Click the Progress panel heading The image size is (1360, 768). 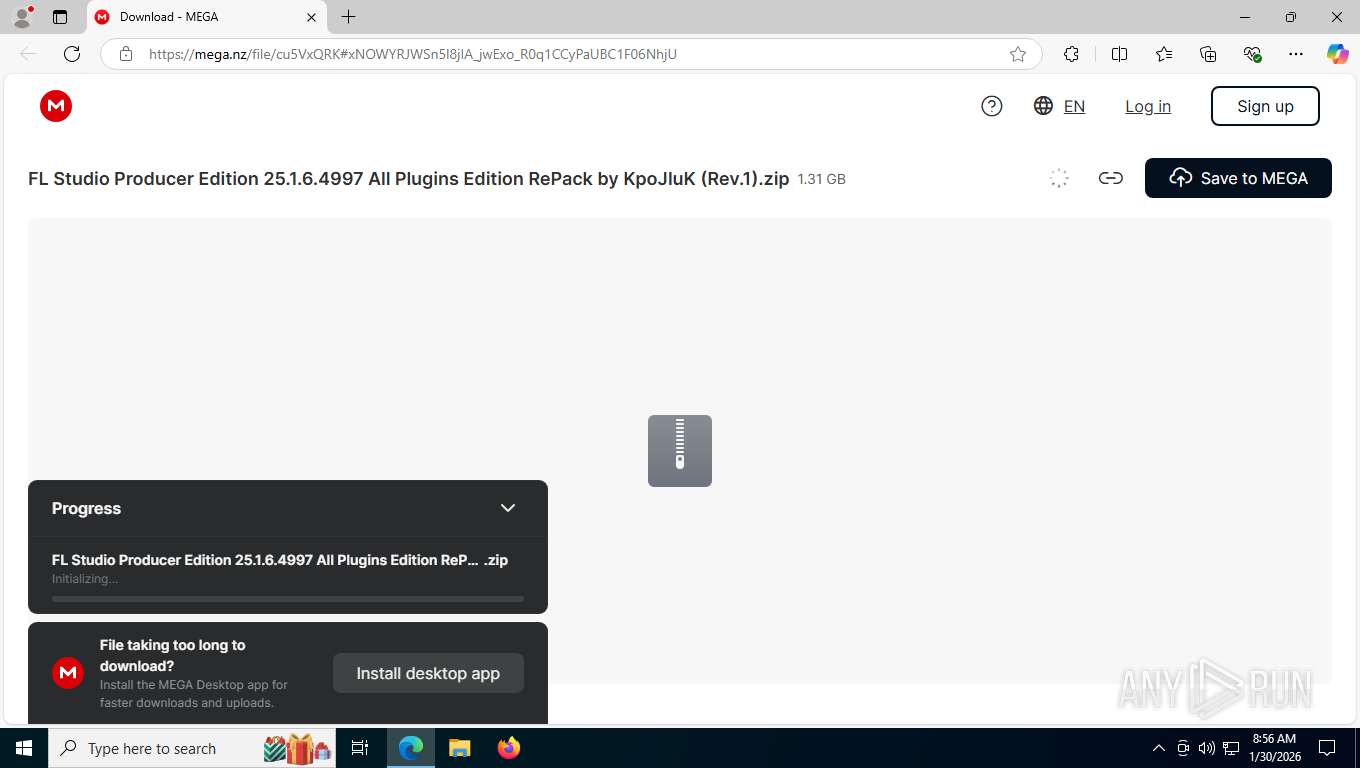pyautogui.click(x=86, y=508)
